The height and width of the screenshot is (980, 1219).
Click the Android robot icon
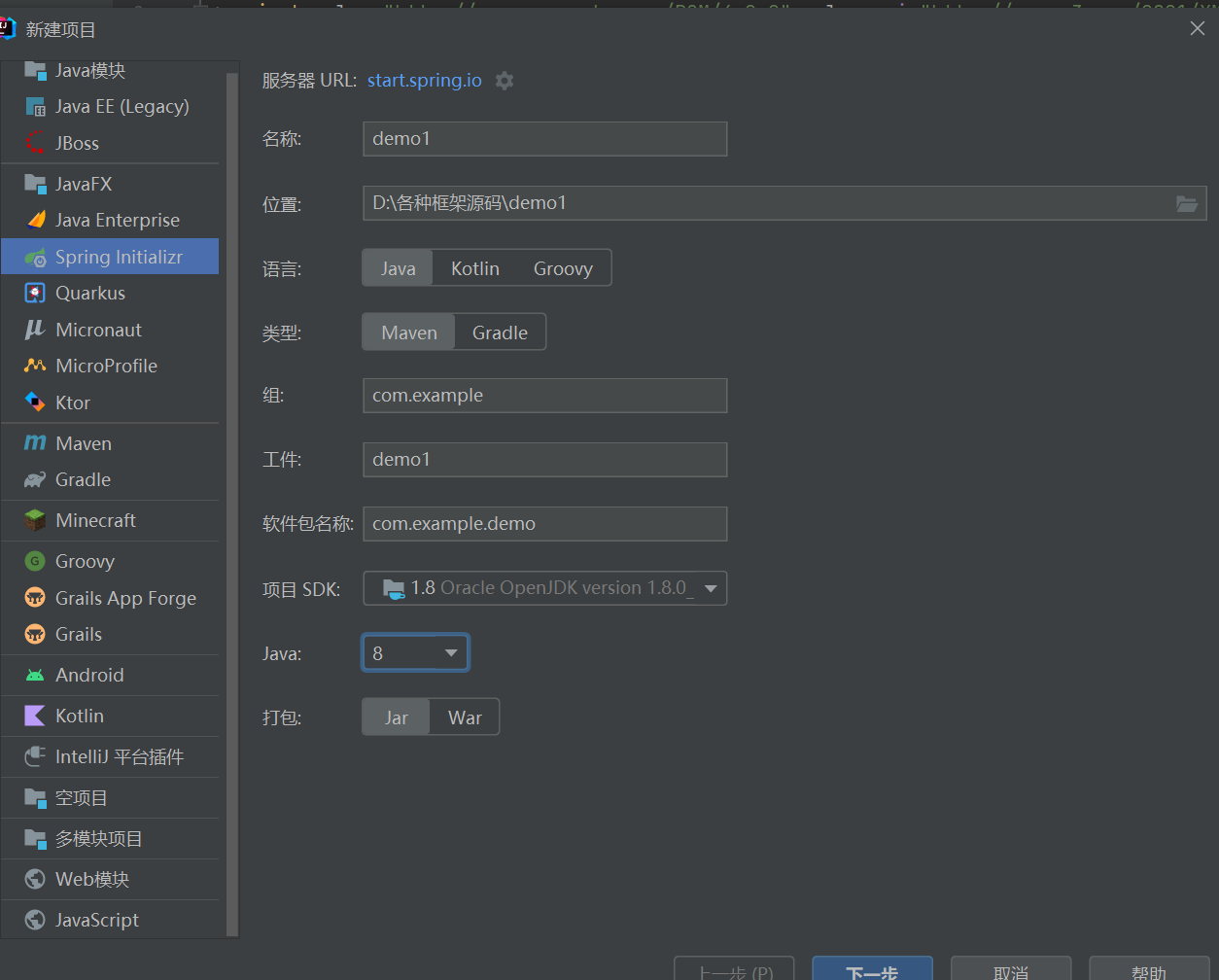pos(36,675)
